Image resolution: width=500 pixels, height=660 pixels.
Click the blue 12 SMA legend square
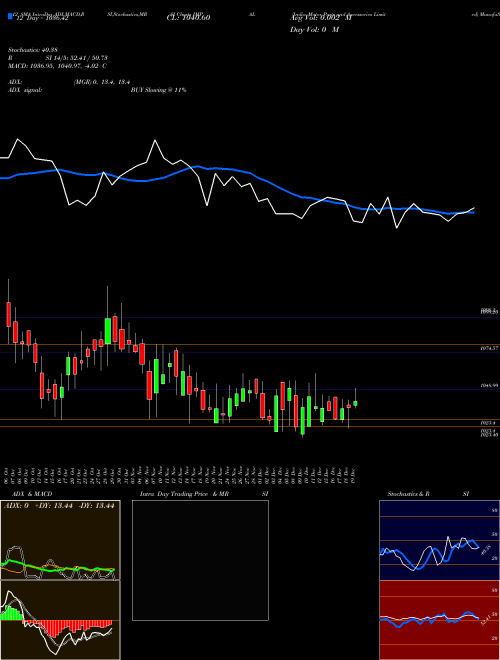pos(11,17)
